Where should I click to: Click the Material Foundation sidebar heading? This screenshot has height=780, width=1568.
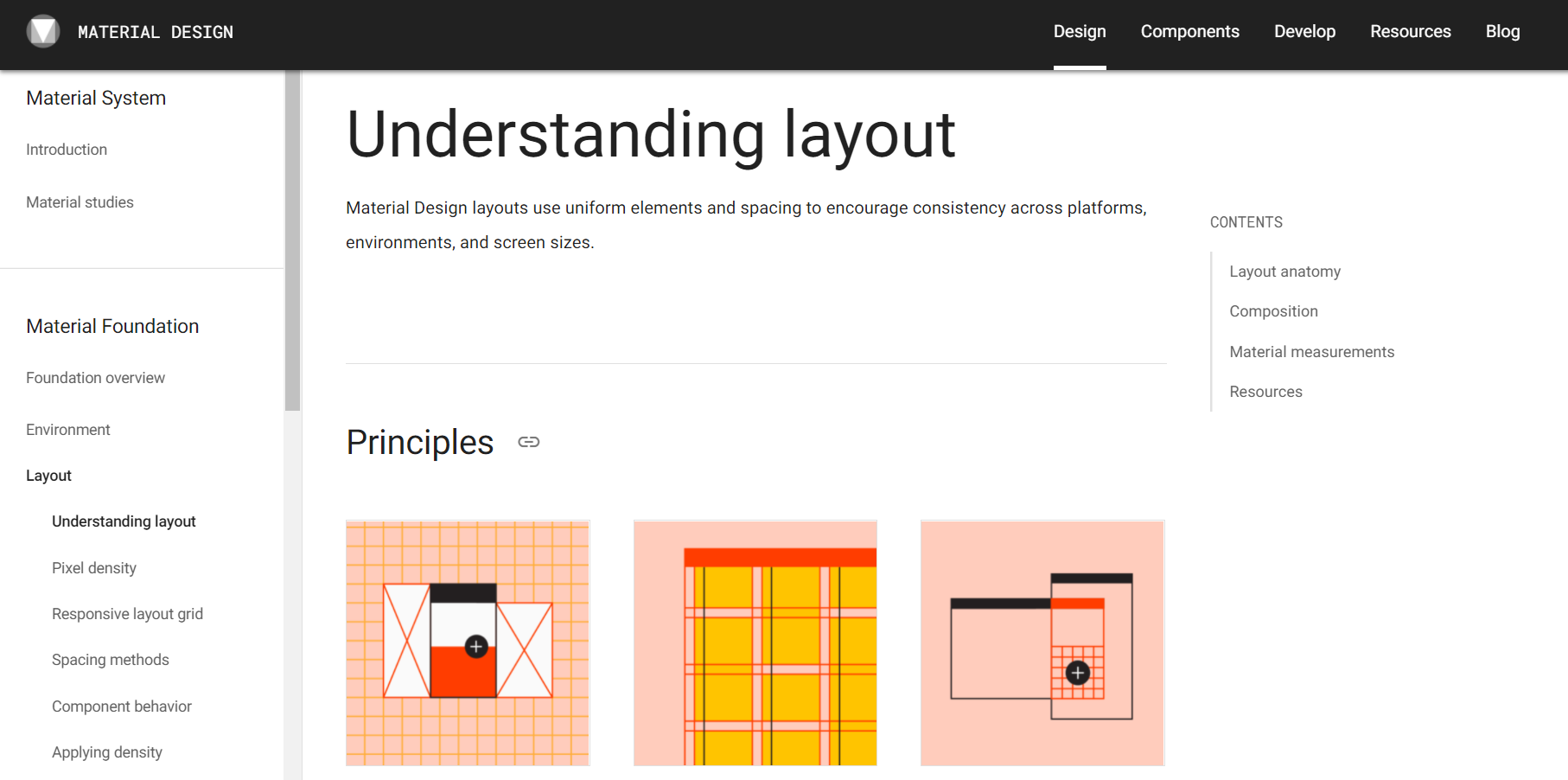click(x=112, y=326)
